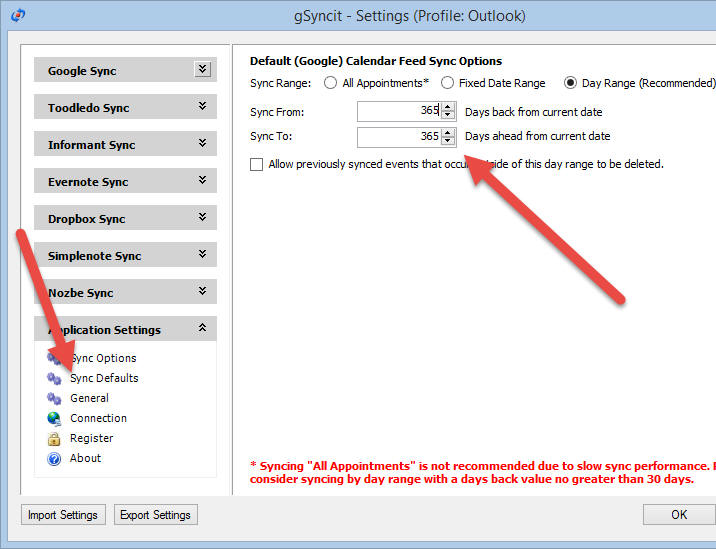
Task: Collapse the Application Settings section
Action: (202, 327)
